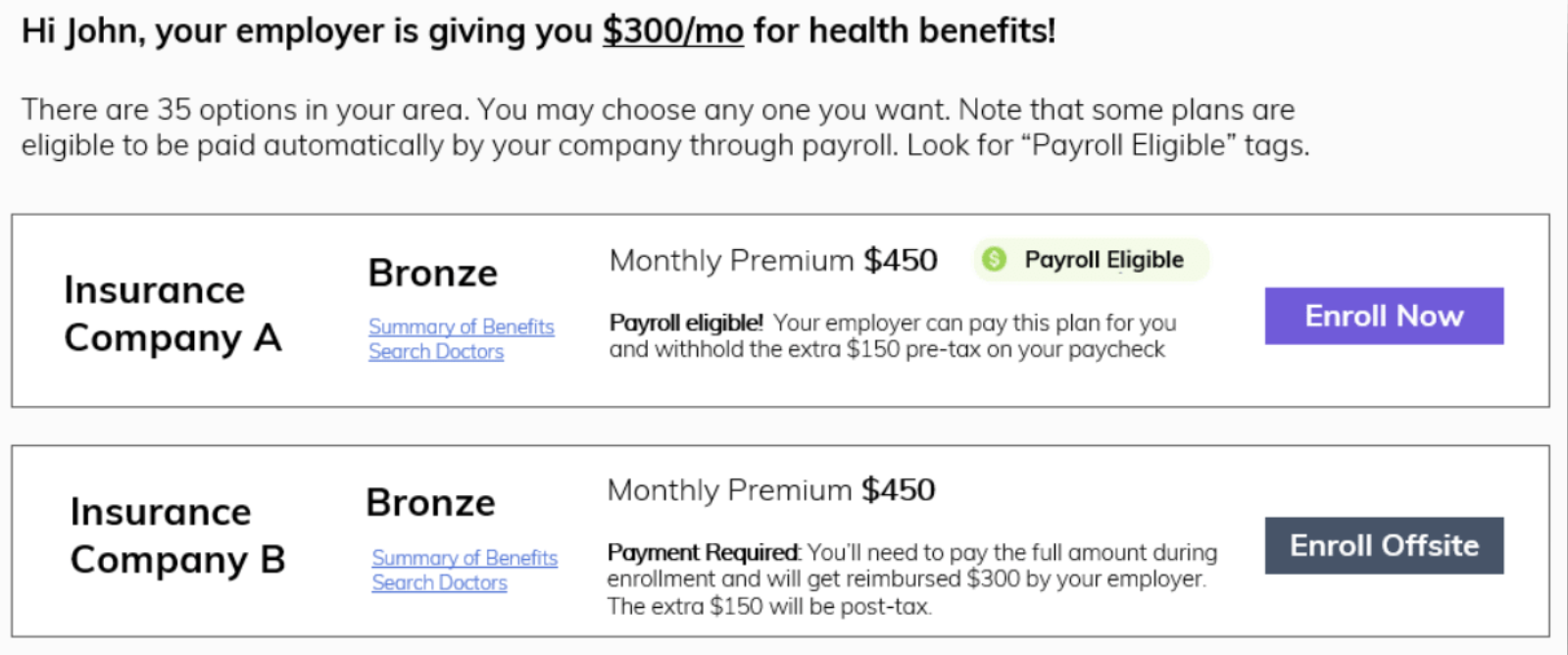The width and height of the screenshot is (1568, 655).
Task: Click the bold "Payroll eligible!" text in Company A's description
Action: pos(686,323)
